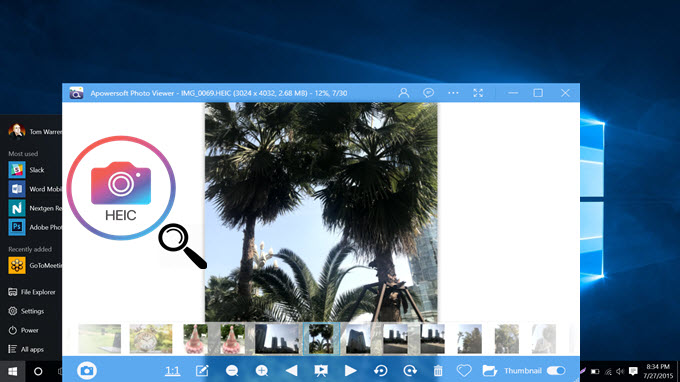This screenshot has height=382, width=680.
Task: Select the second pink cone thumbnail
Action: pyautogui.click(x=232, y=339)
